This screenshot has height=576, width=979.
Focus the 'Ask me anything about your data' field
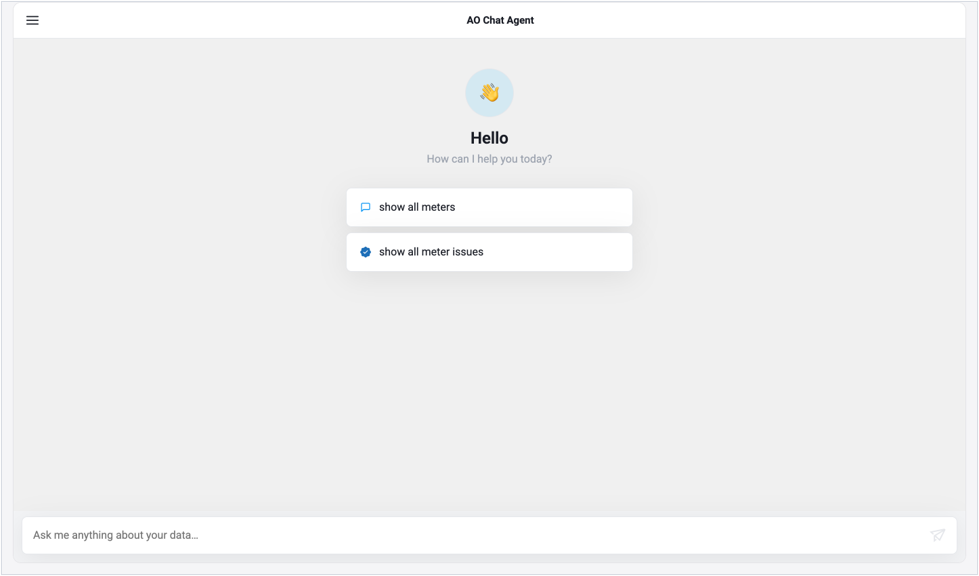pos(490,535)
